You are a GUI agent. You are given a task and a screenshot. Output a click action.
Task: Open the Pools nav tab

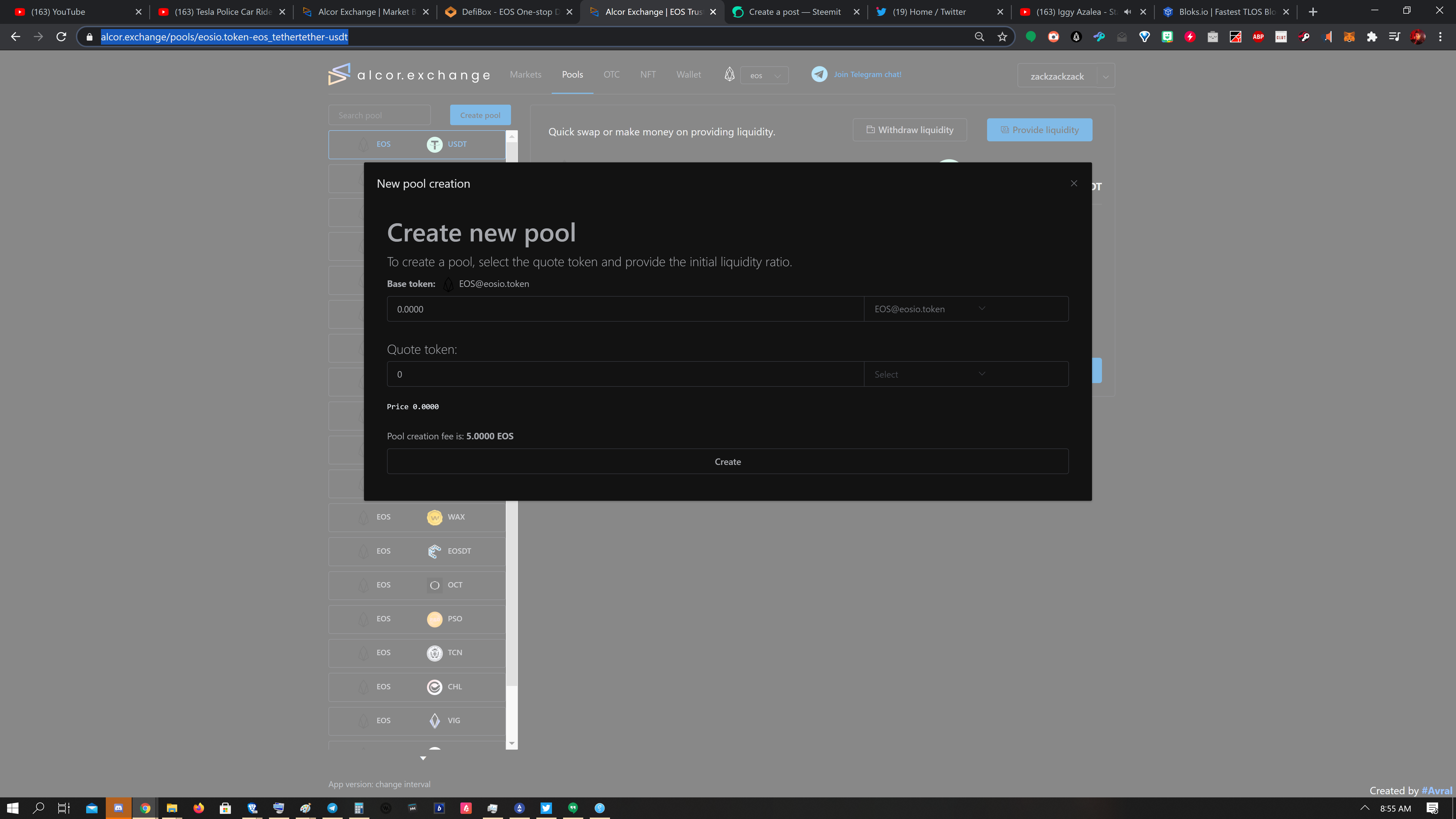pos(572,75)
